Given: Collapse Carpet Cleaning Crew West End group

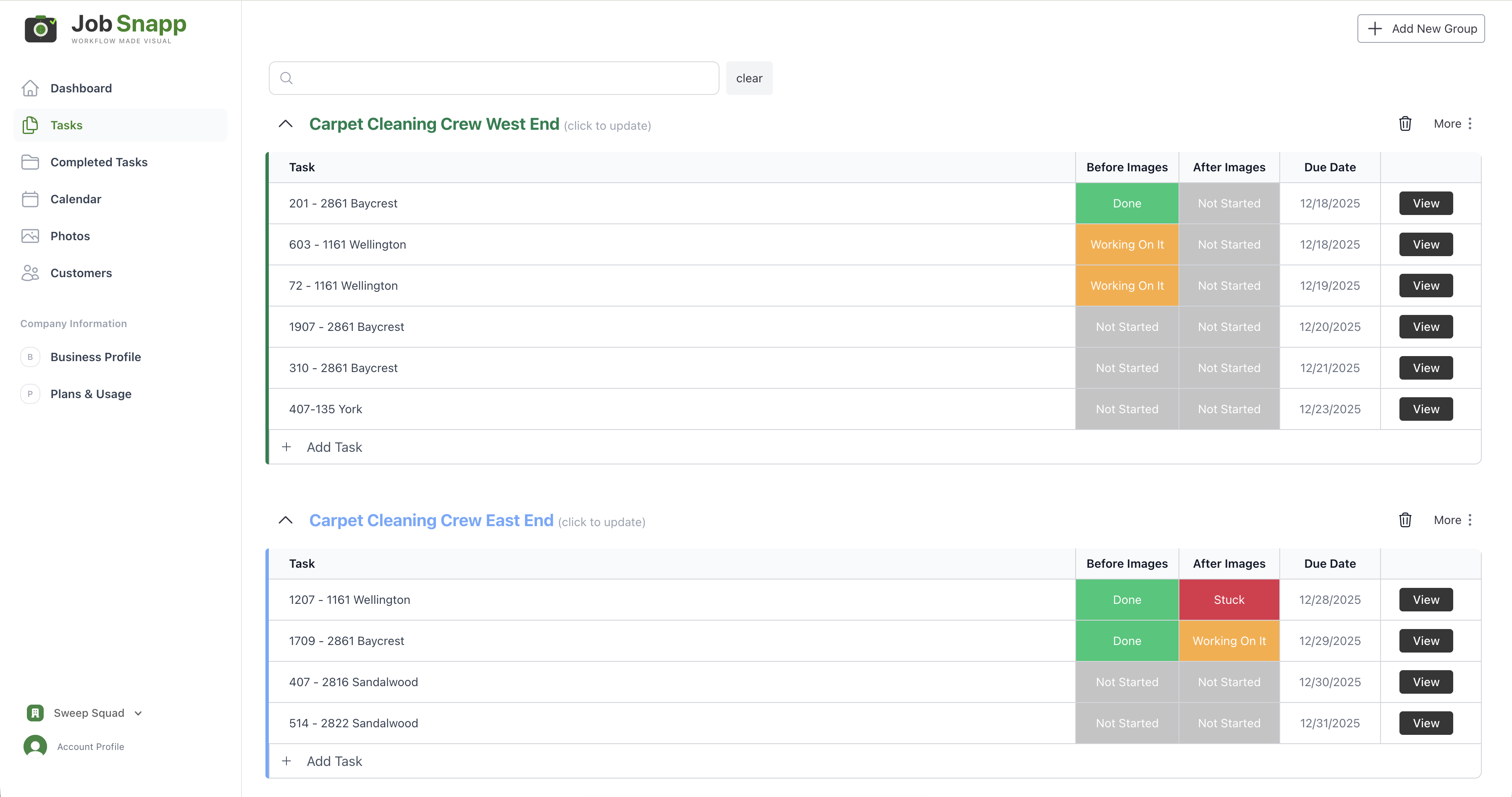Looking at the screenshot, I should (285, 124).
